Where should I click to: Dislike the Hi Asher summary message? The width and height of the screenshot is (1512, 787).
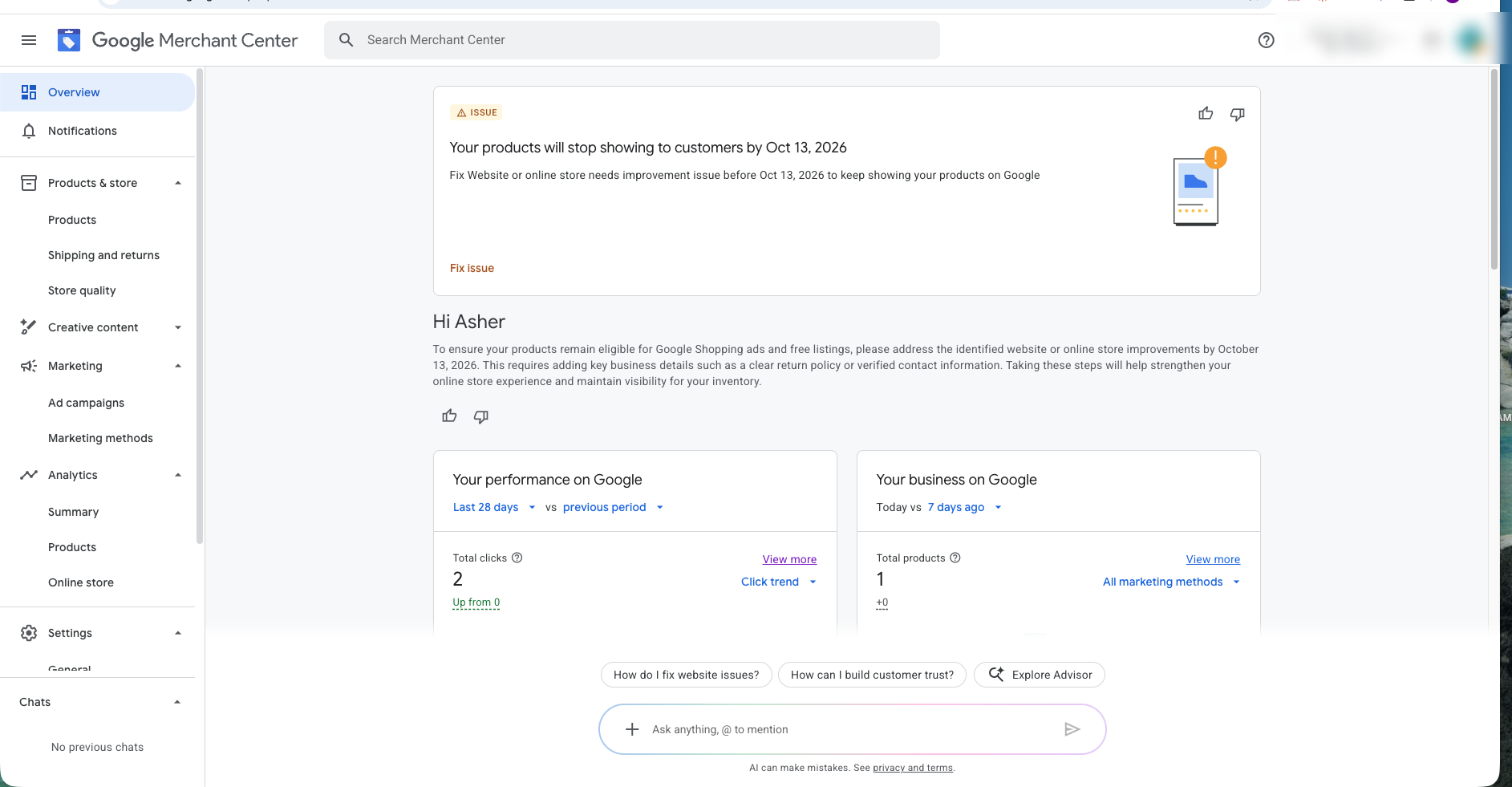[x=481, y=416]
